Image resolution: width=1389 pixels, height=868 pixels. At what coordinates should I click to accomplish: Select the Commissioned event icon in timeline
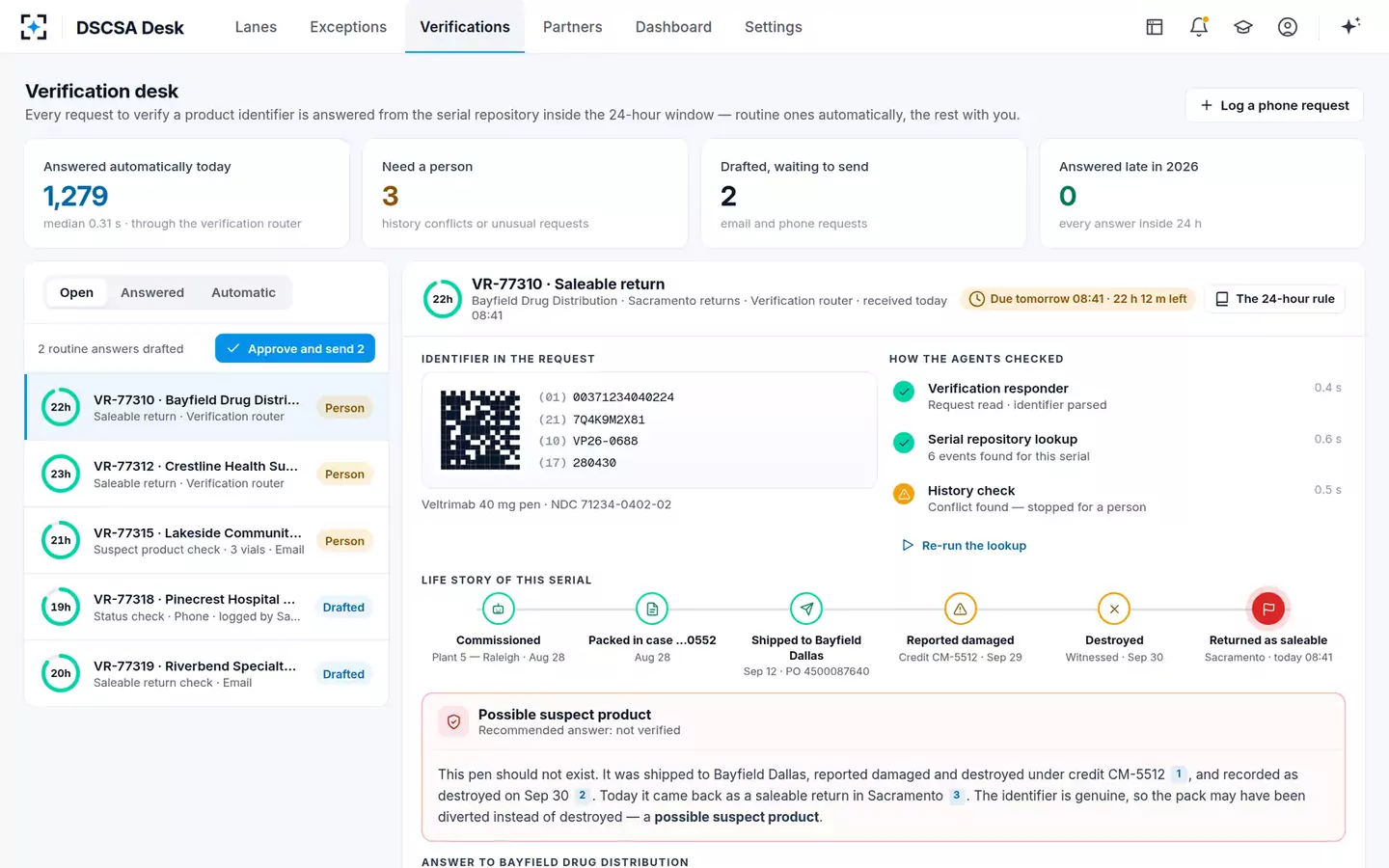[498, 609]
